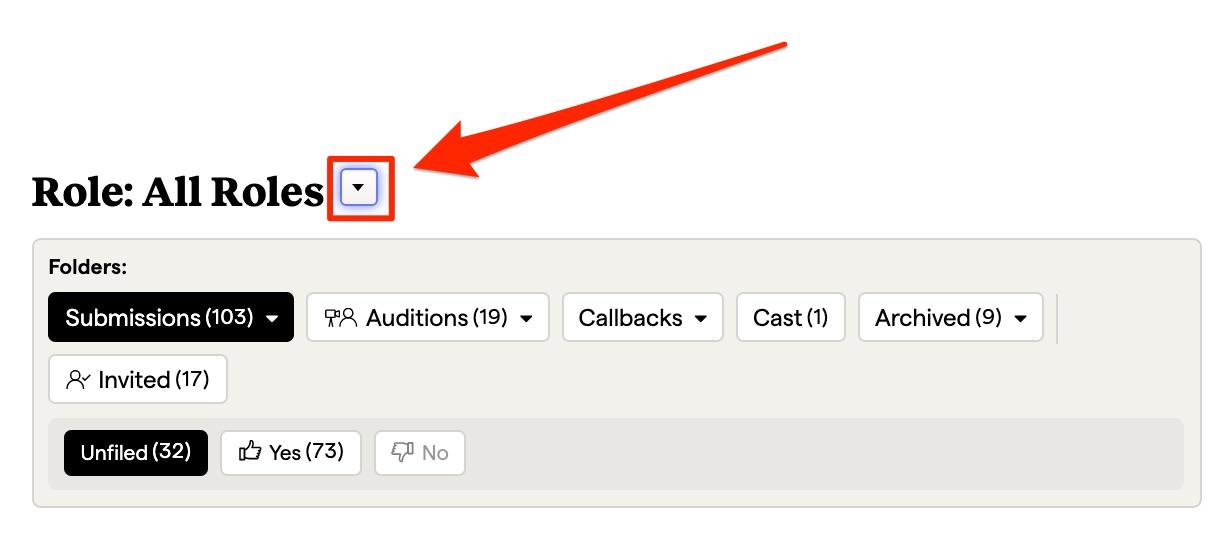Screen dimensions: 1228x536
Task: Open the Cast (1) folder
Action: (x=790, y=318)
